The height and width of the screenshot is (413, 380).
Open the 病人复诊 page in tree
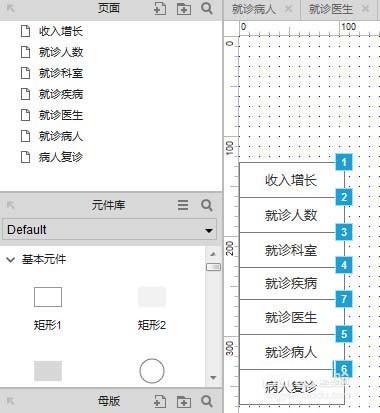pos(61,157)
